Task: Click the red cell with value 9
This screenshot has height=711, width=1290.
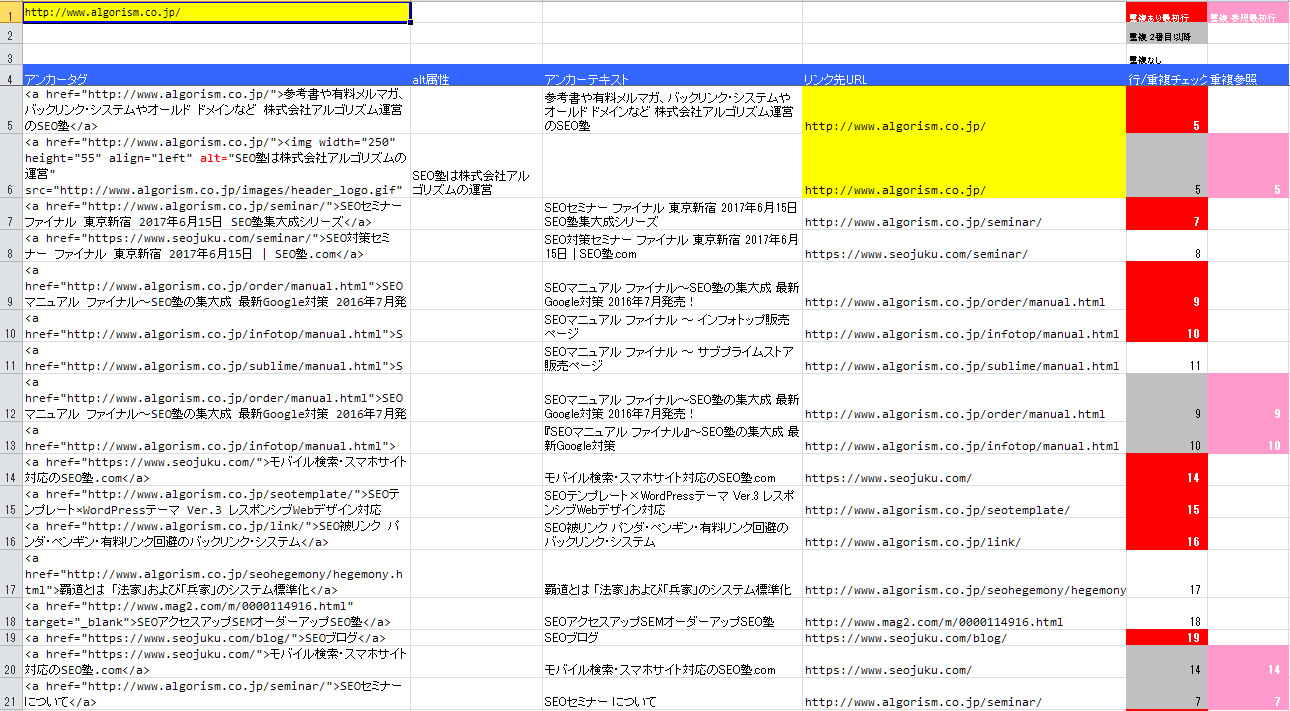Action: [x=1167, y=286]
